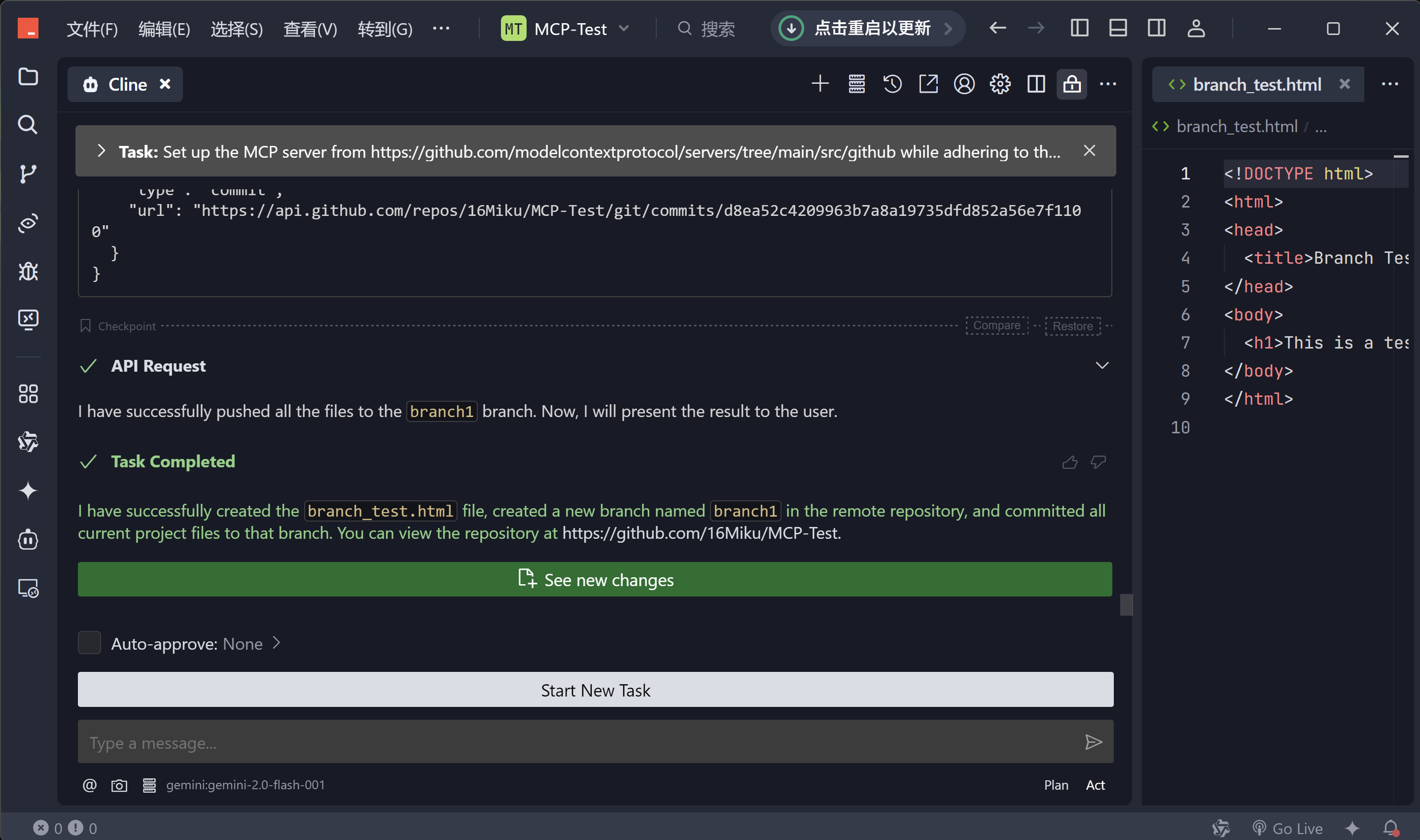The width and height of the screenshot is (1420, 840).
Task: Open Cline in editor popout icon
Action: pos(928,84)
